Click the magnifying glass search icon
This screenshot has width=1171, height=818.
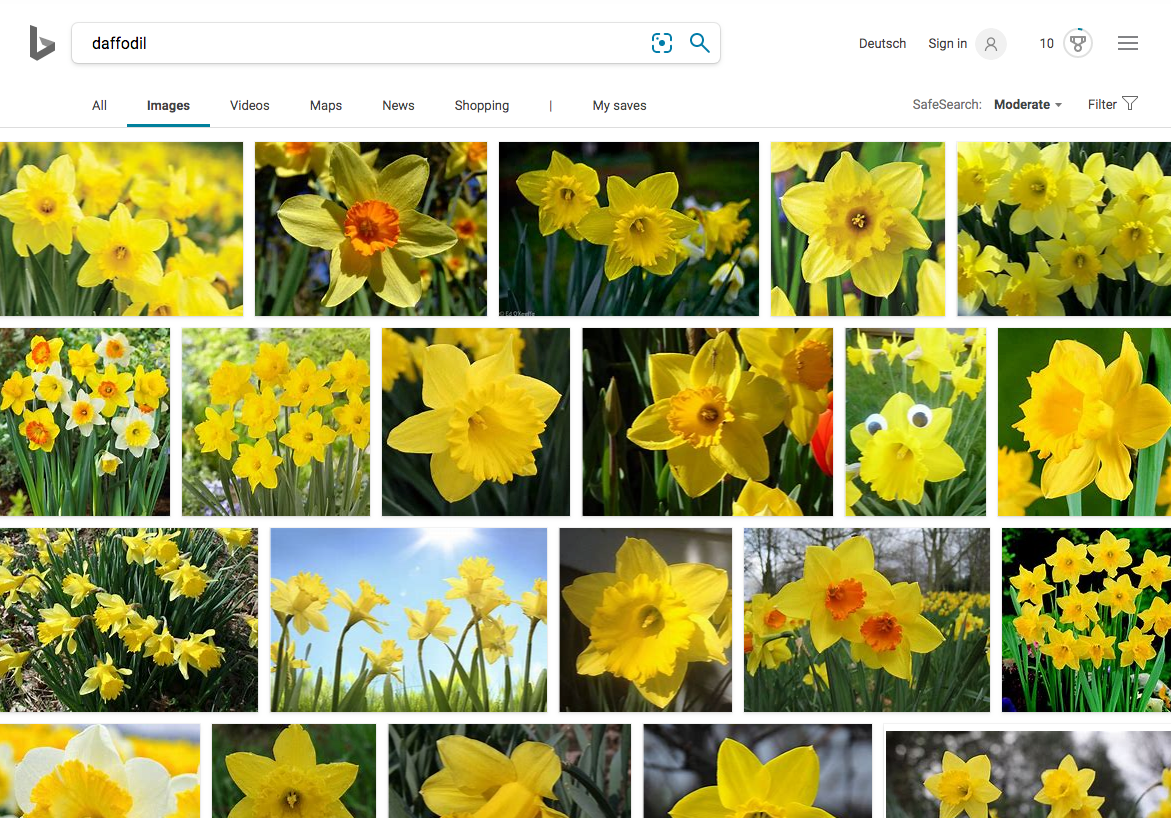[700, 43]
